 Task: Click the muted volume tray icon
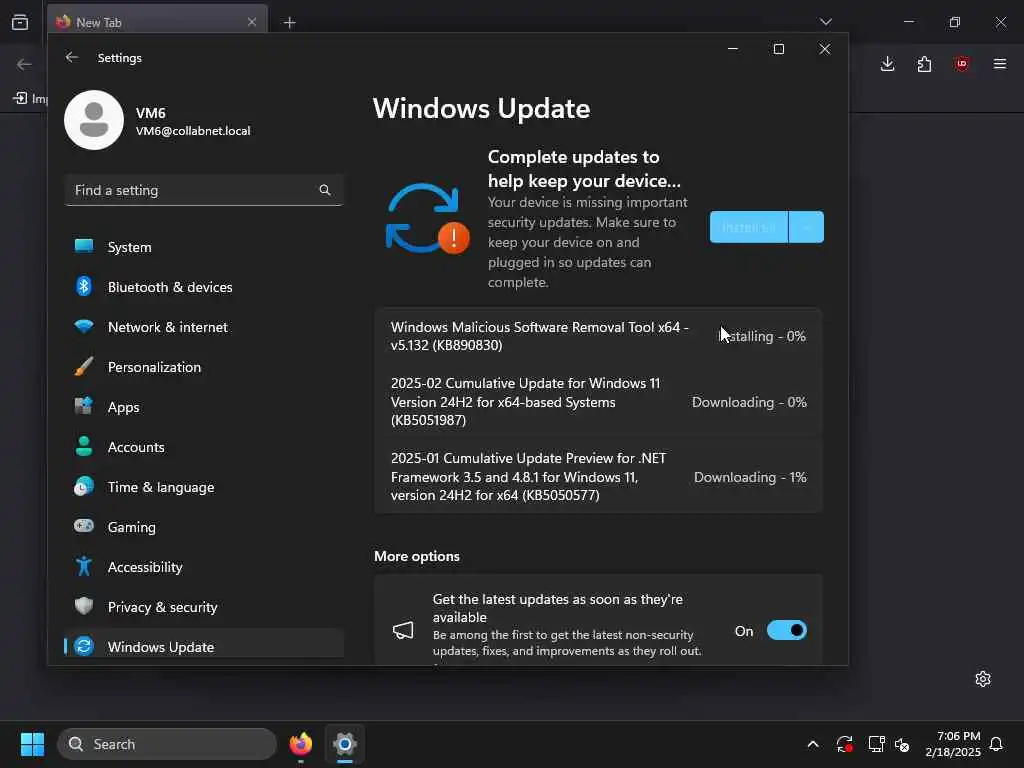click(x=902, y=744)
